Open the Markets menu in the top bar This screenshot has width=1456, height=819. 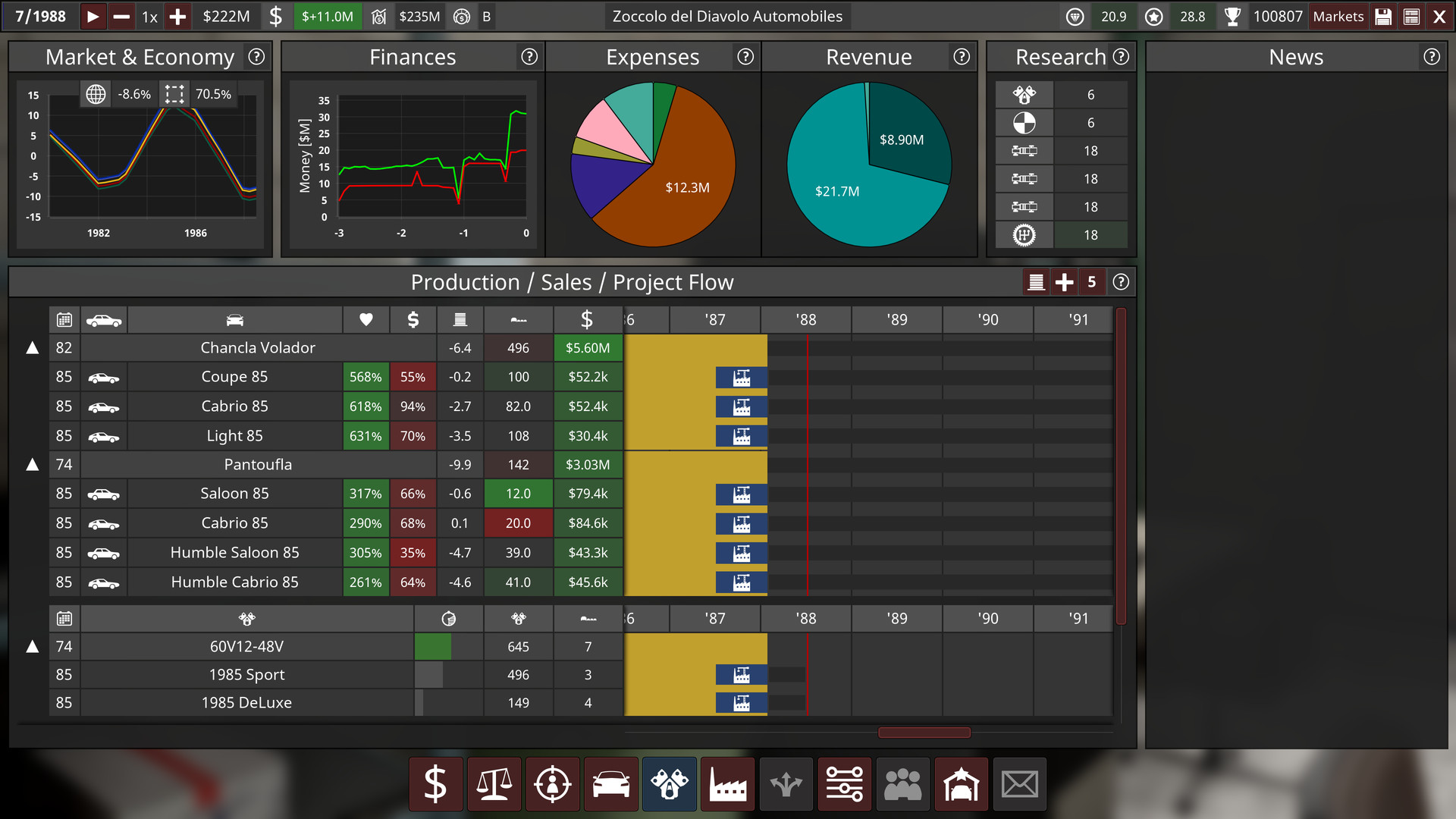point(1338,16)
